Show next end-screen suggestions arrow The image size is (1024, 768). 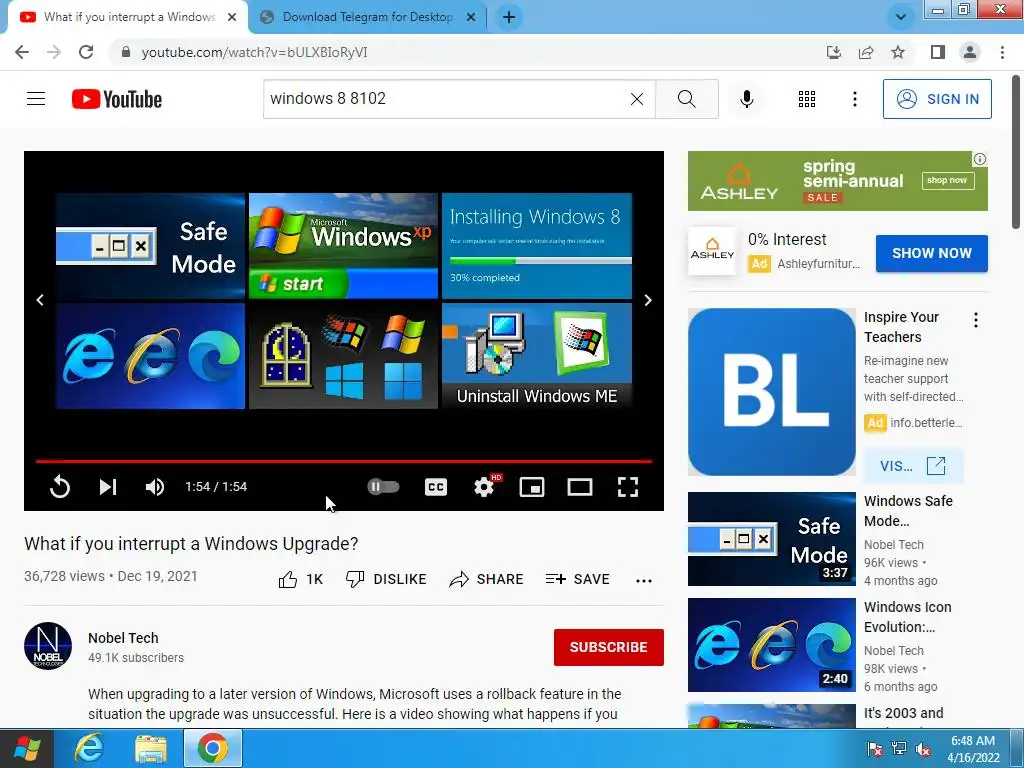(648, 300)
